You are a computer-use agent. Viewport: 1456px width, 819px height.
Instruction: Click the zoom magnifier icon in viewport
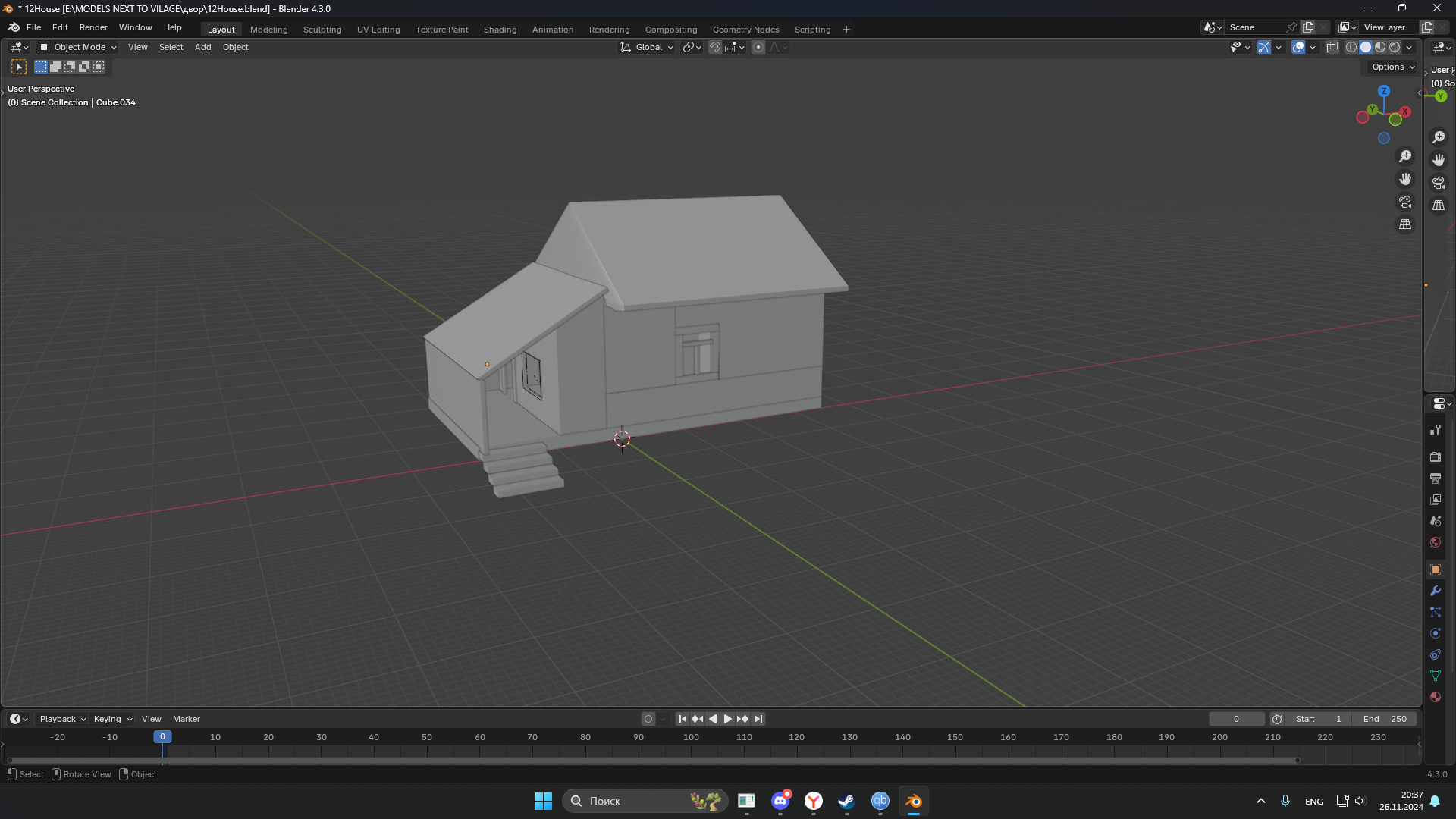point(1405,156)
